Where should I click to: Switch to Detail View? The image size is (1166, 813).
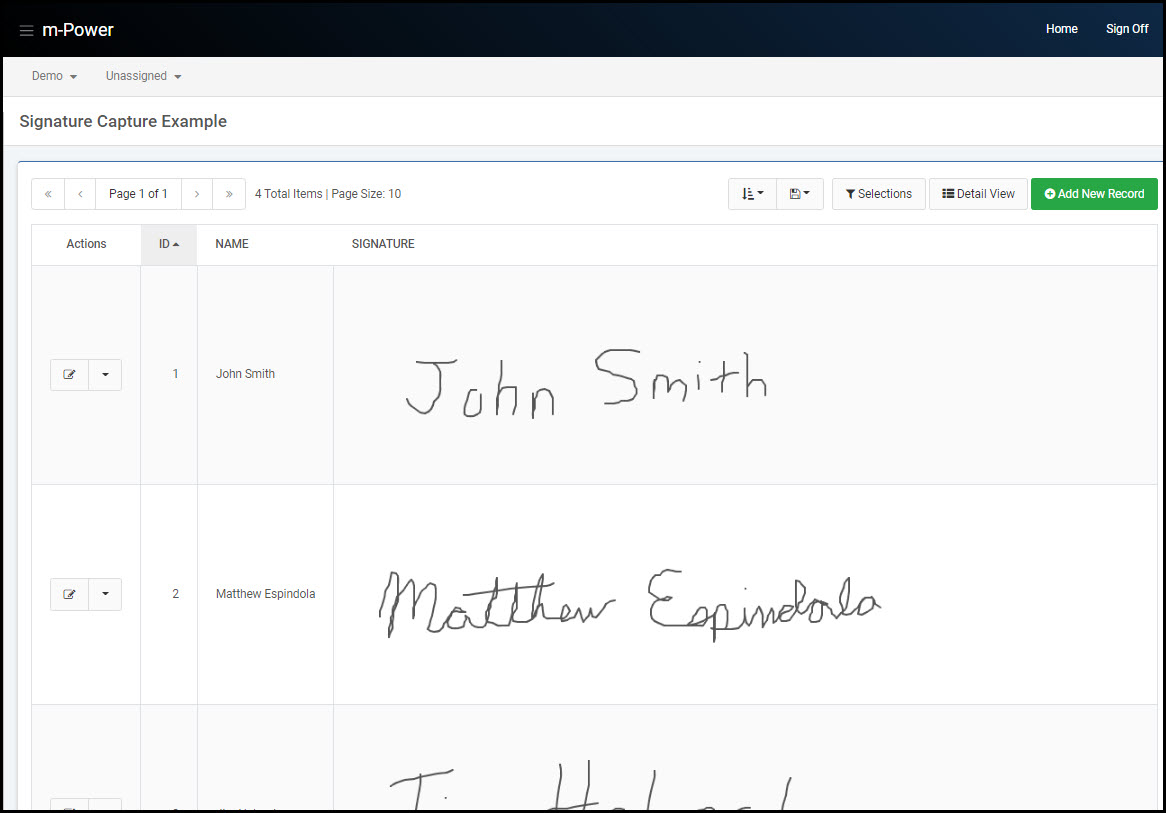pyautogui.click(x=978, y=194)
